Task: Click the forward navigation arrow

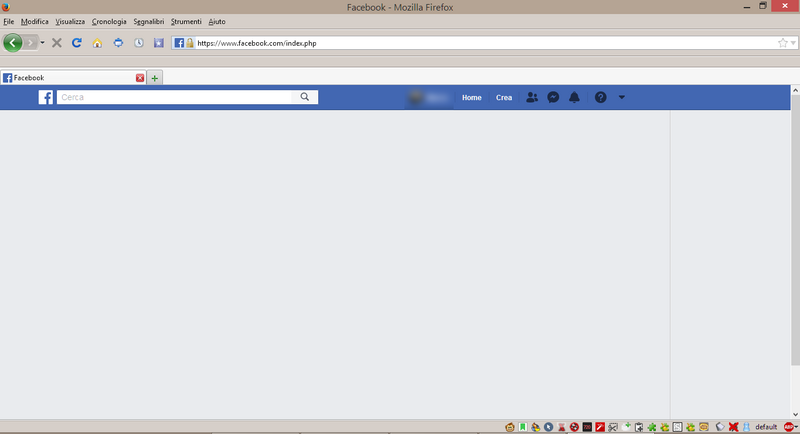Action: [x=30, y=43]
